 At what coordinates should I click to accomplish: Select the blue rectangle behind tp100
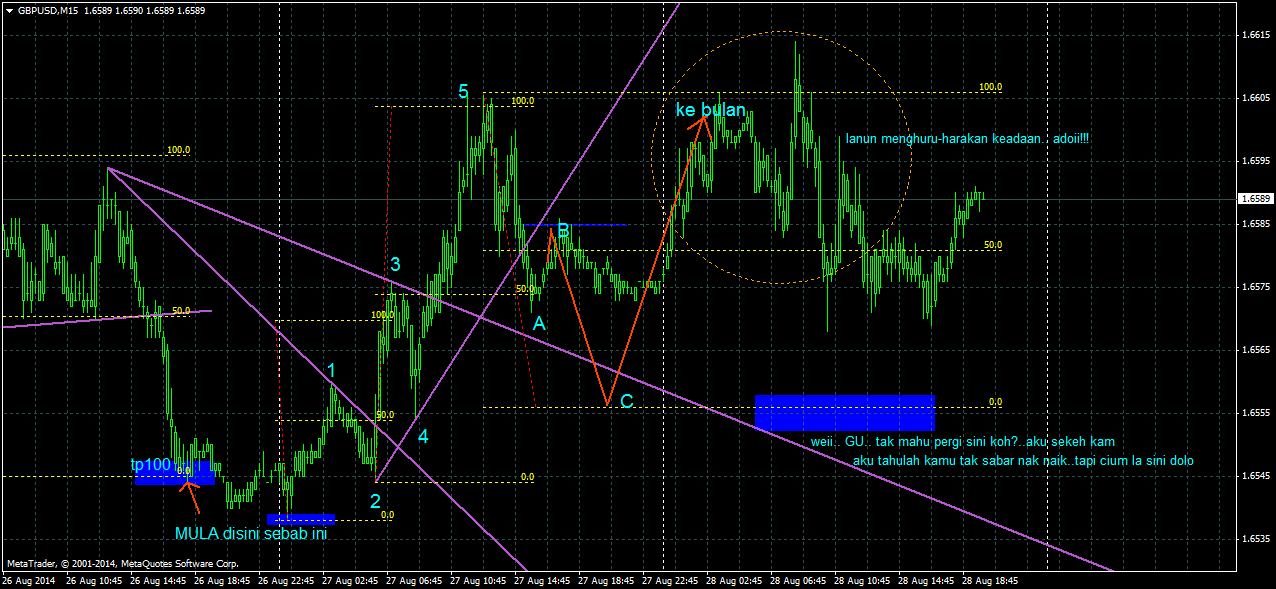coord(175,473)
